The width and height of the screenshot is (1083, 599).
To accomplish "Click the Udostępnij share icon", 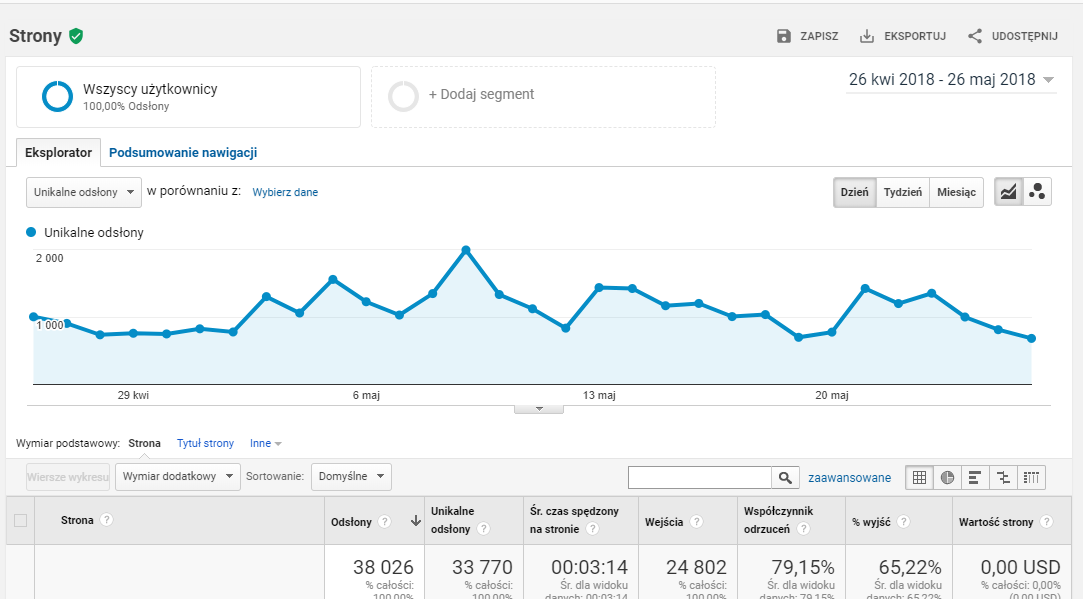I will pyautogui.click(x=975, y=36).
